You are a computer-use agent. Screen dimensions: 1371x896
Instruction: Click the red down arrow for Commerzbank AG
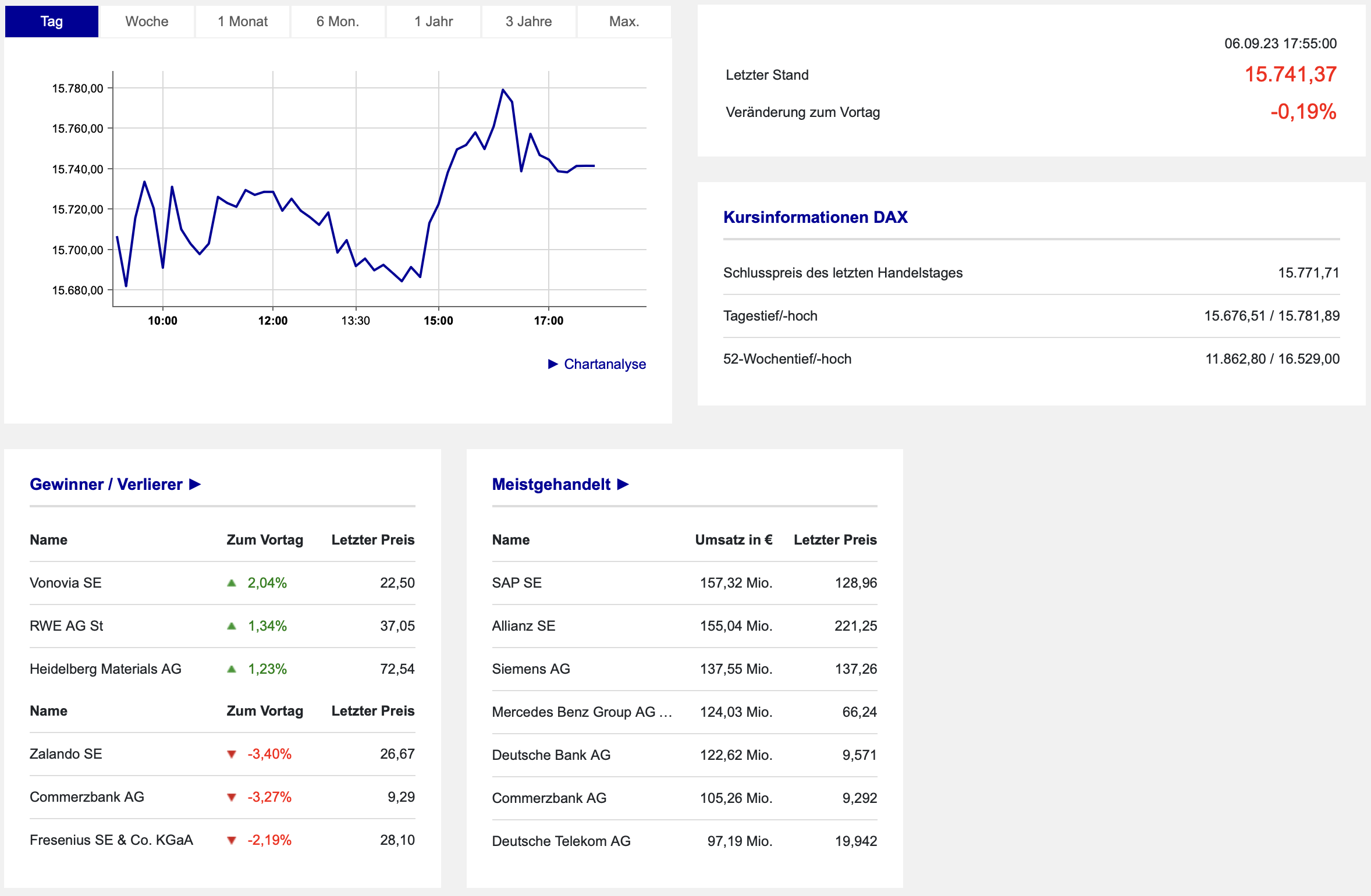coord(232,798)
